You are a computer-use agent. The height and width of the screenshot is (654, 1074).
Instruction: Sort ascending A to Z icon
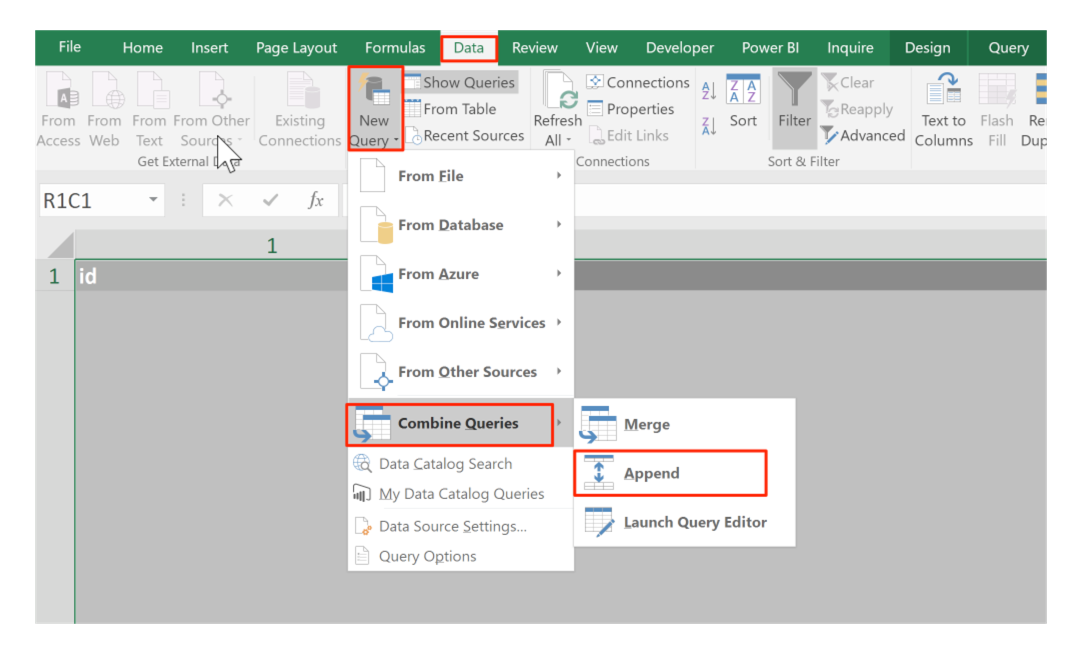pos(709,90)
